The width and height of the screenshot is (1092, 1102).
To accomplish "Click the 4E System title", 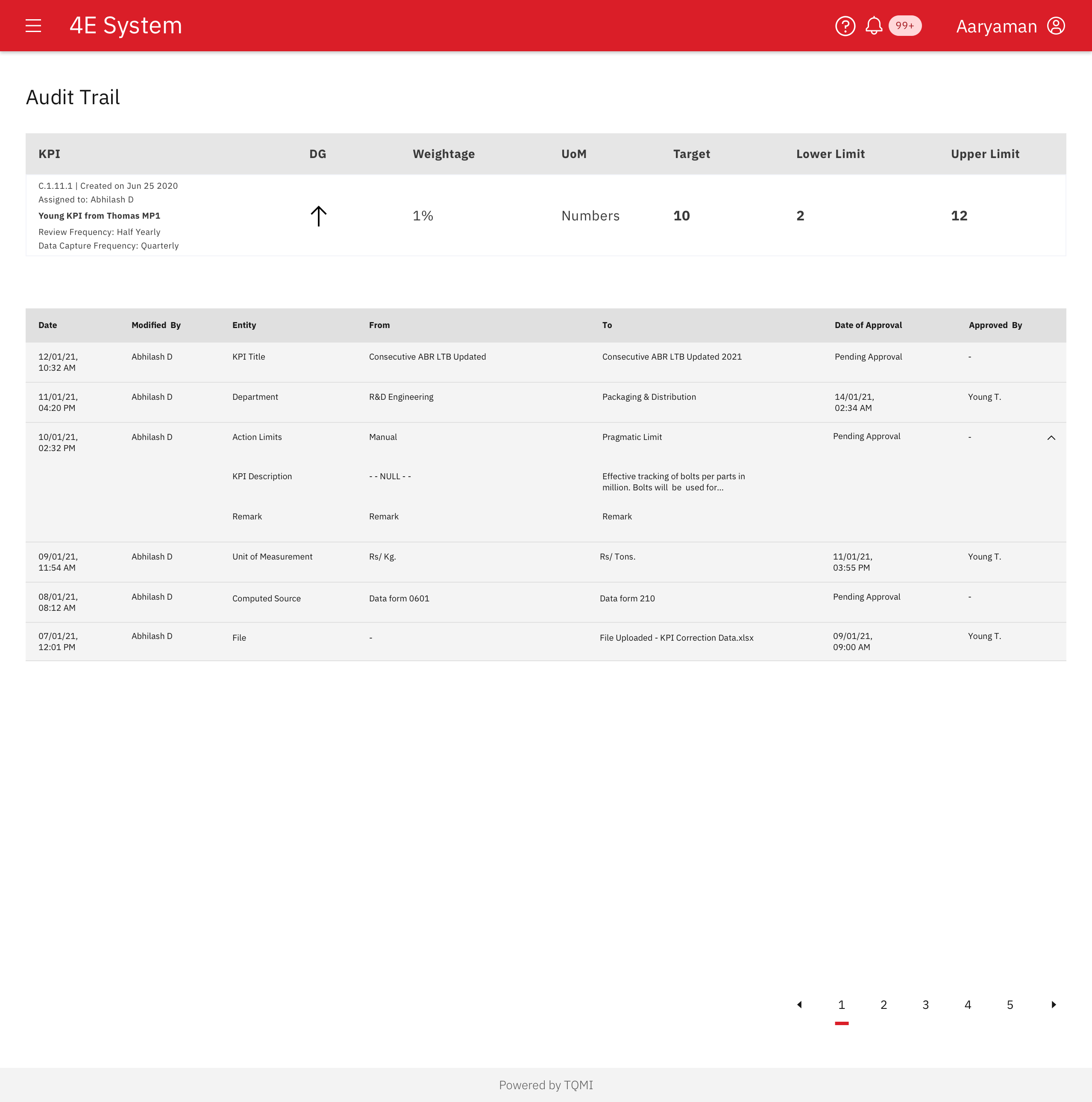I will pyautogui.click(x=126, y=26).
